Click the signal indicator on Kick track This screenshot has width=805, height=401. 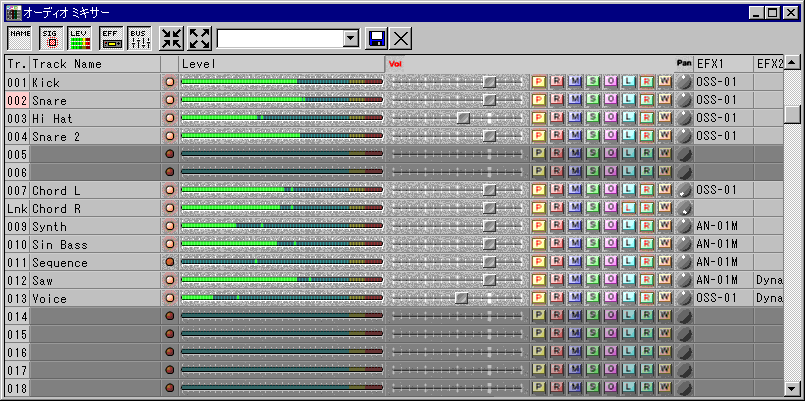(x=170, y=82)
